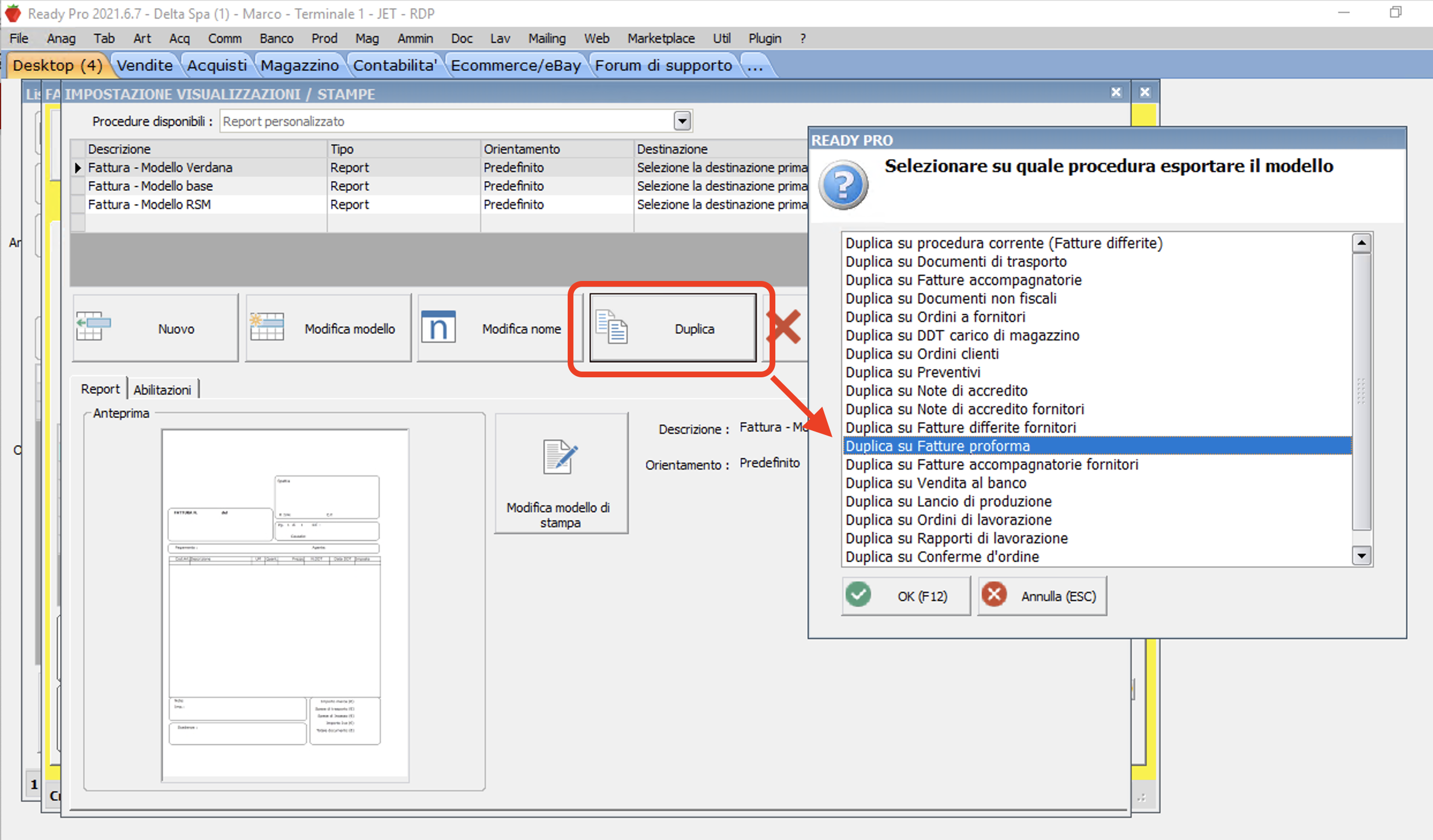Open the Anag menu
The image size is (1433, 840).
coord(61,38)
